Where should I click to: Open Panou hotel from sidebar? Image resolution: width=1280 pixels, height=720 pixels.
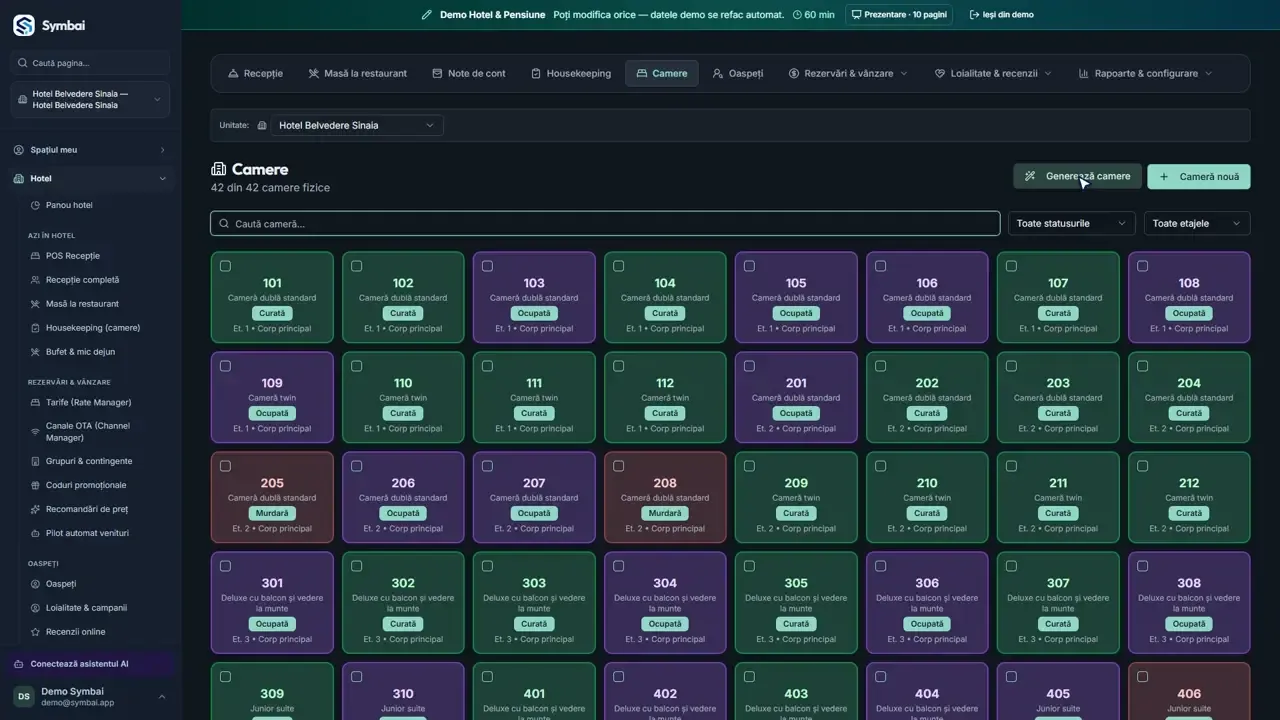point(69,205)
